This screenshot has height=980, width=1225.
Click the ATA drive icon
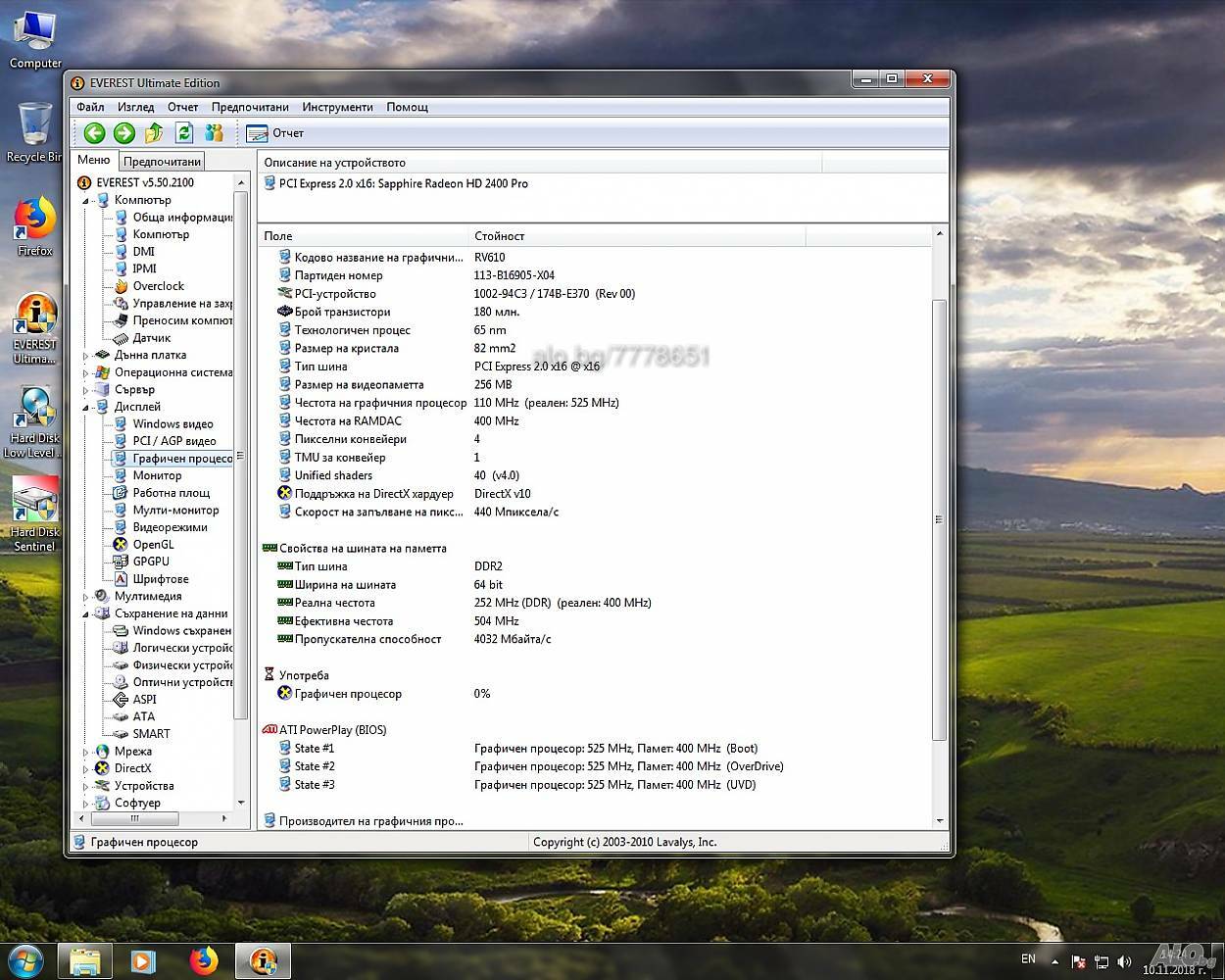click(121, 716)
